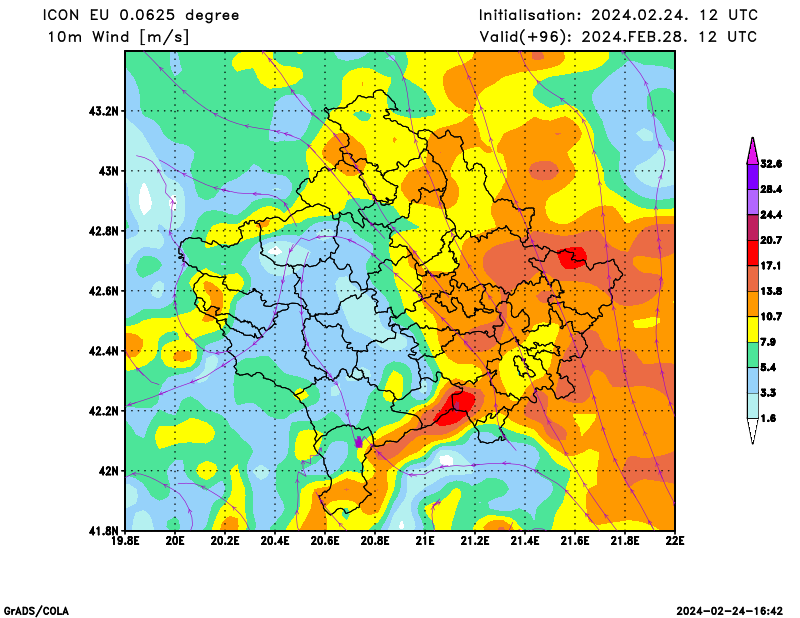Click the red legend swatch between 17.1 and 20.7
The image size is (800, 618).
[x=753, y=253]
